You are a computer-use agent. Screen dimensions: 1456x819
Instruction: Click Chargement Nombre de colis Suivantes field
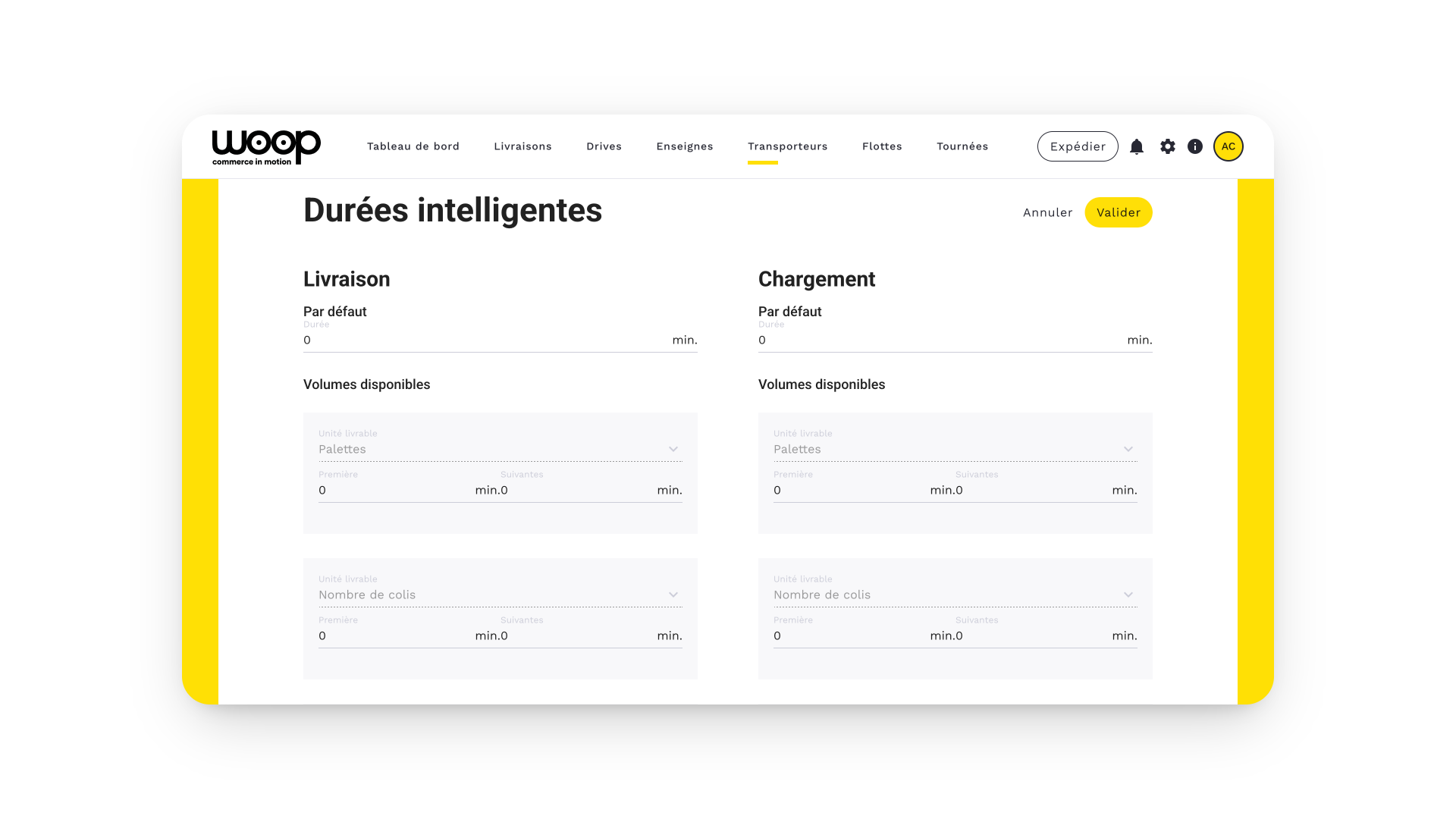pos(1031,636)
